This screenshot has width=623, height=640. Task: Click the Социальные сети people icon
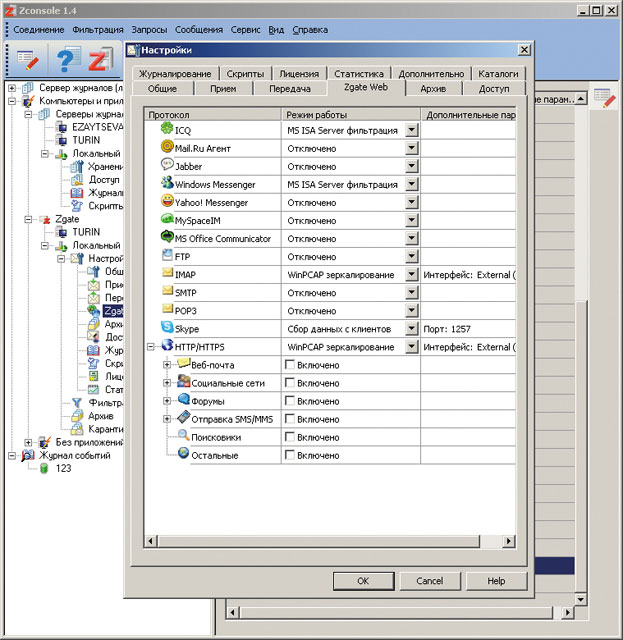tap(184, 381)
